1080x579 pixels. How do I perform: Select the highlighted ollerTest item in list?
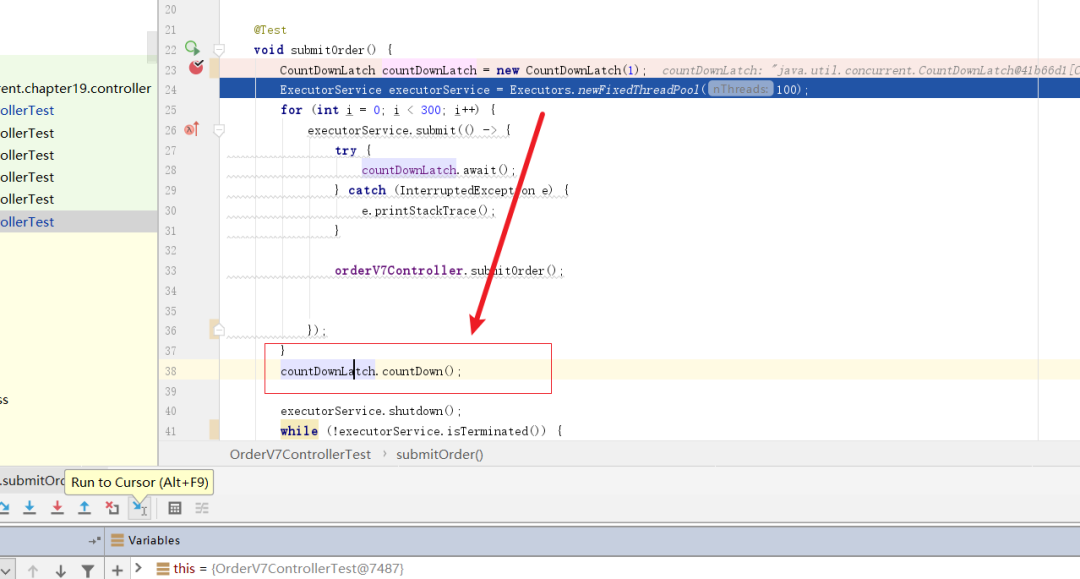28,222
